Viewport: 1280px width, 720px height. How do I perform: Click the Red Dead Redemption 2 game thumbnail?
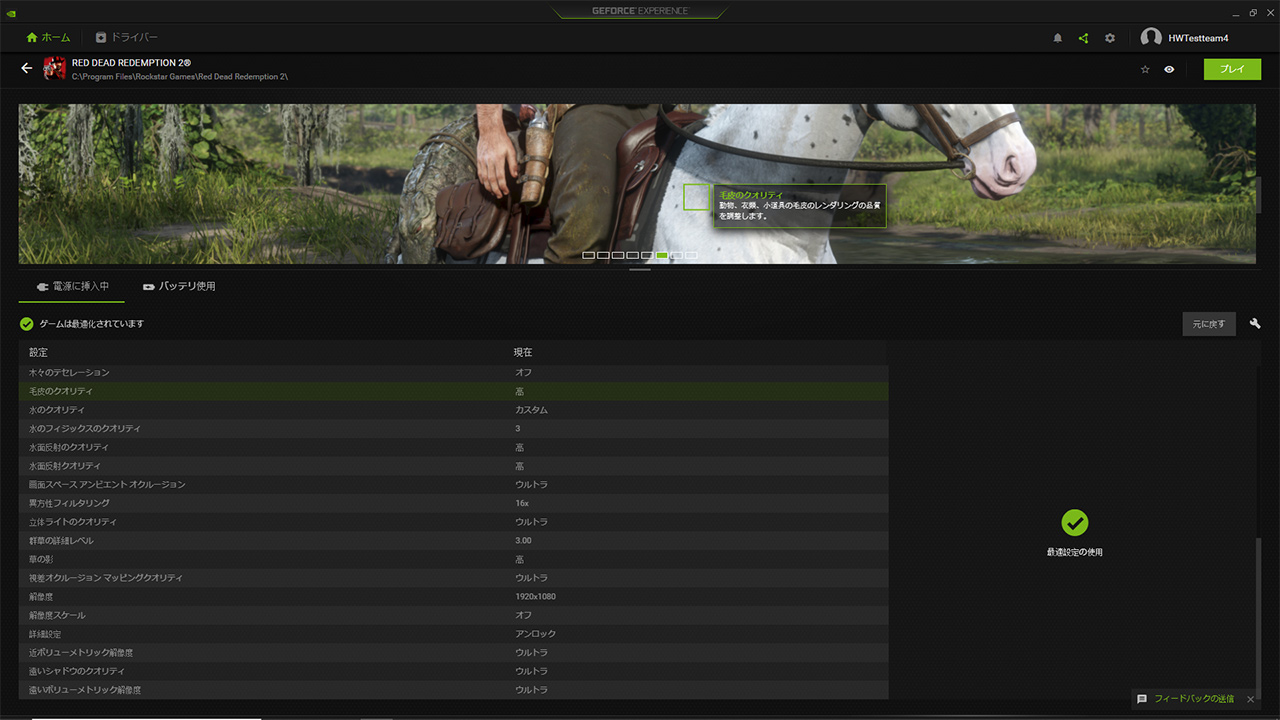pyautogui.click(x=54, y=69)
